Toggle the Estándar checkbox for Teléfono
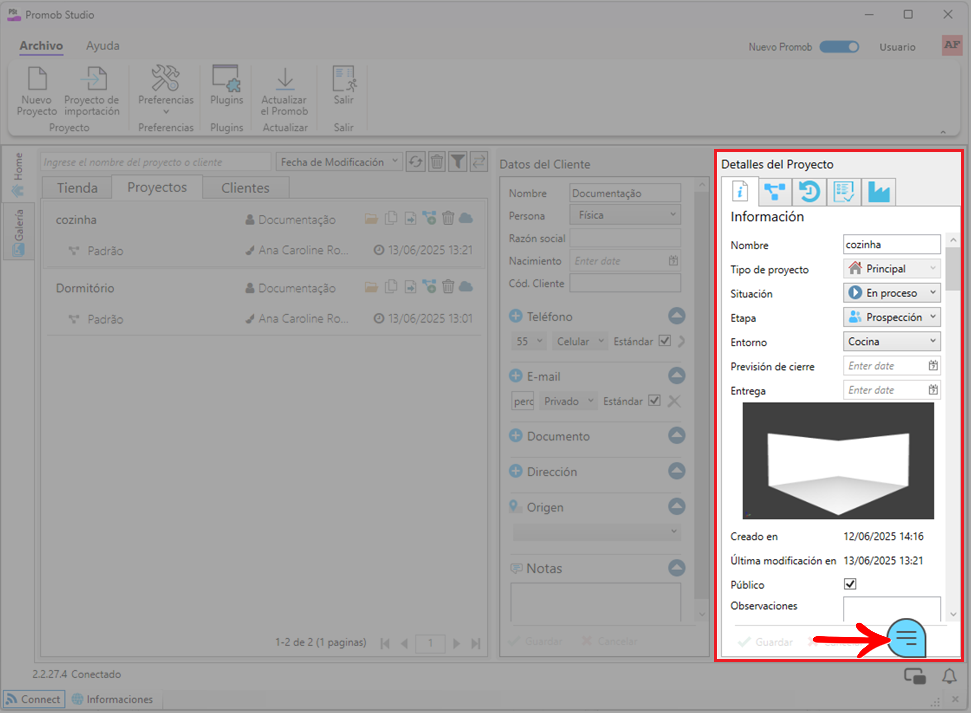This screenshot has height=713, width=971. (664, 341)
